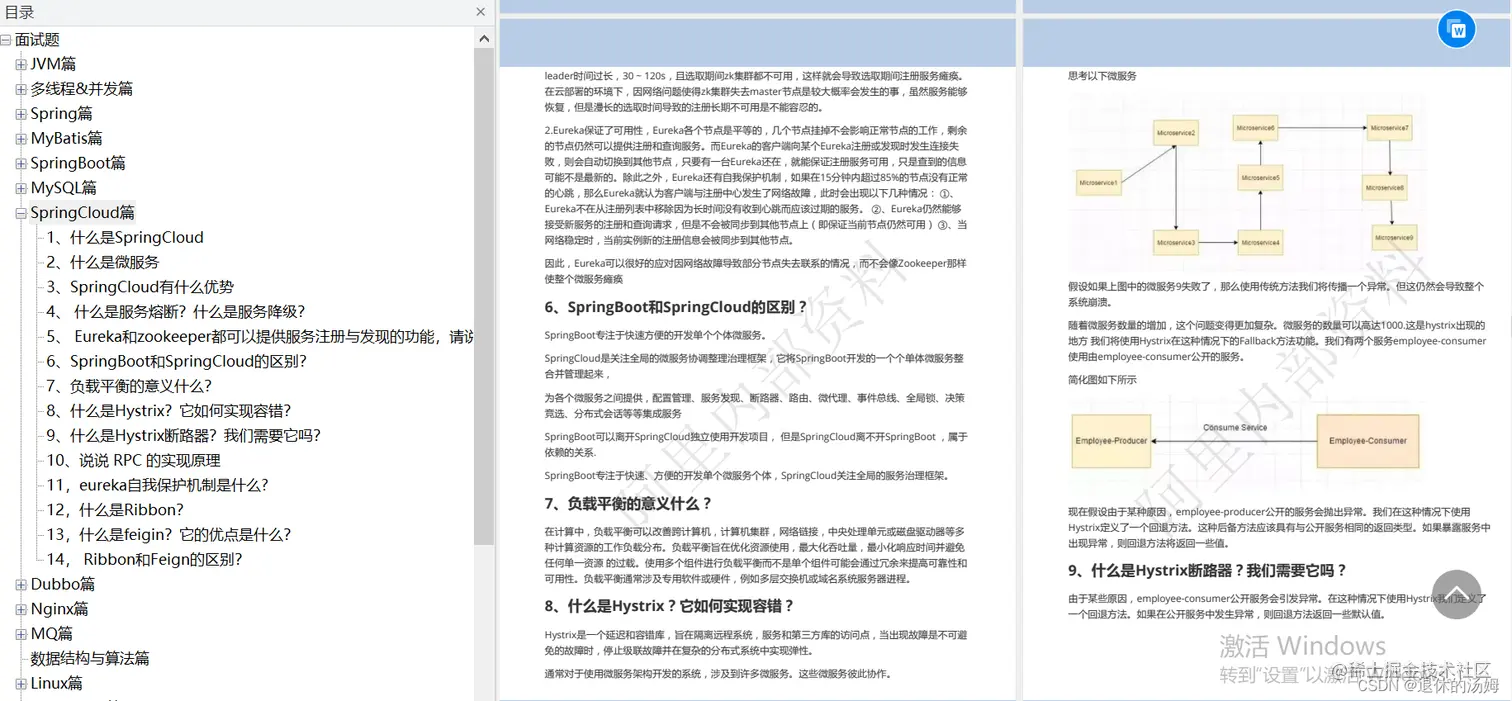Click heading 6、SpringBoot和SpringCloud的区别 in document
The image size is (1512, 701).
point(676,308)
